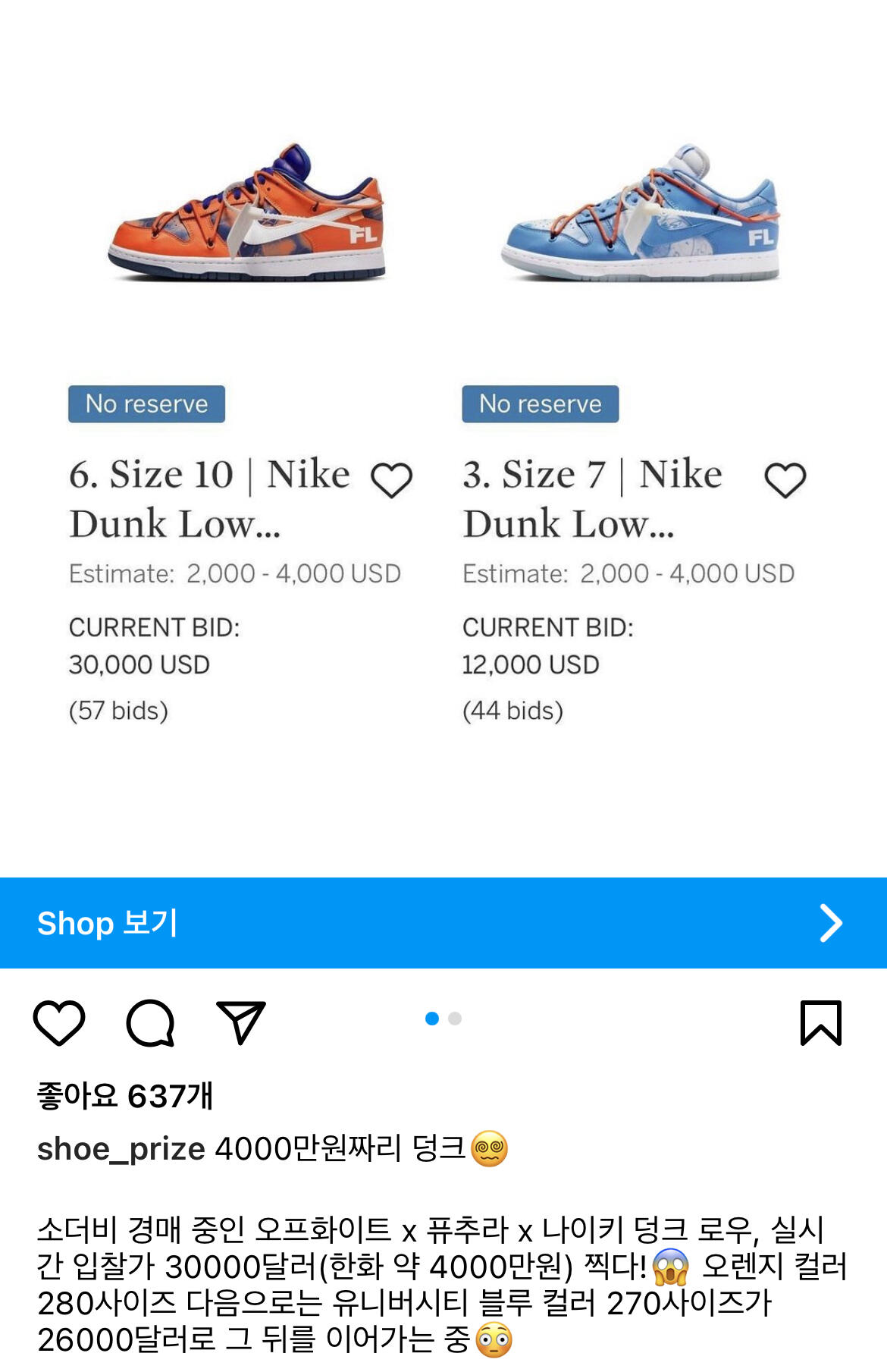Open the Size 10 Nike Dunk Low title
The height and width of the screenshot is (1372, 887).
pyautogui.click(x=208, y=498)
